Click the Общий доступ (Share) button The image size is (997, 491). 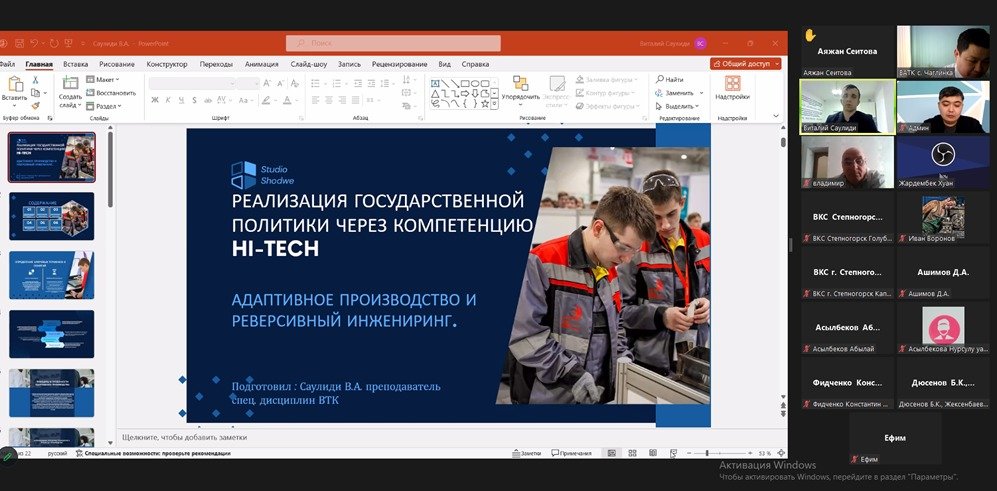tap(746, 63)
